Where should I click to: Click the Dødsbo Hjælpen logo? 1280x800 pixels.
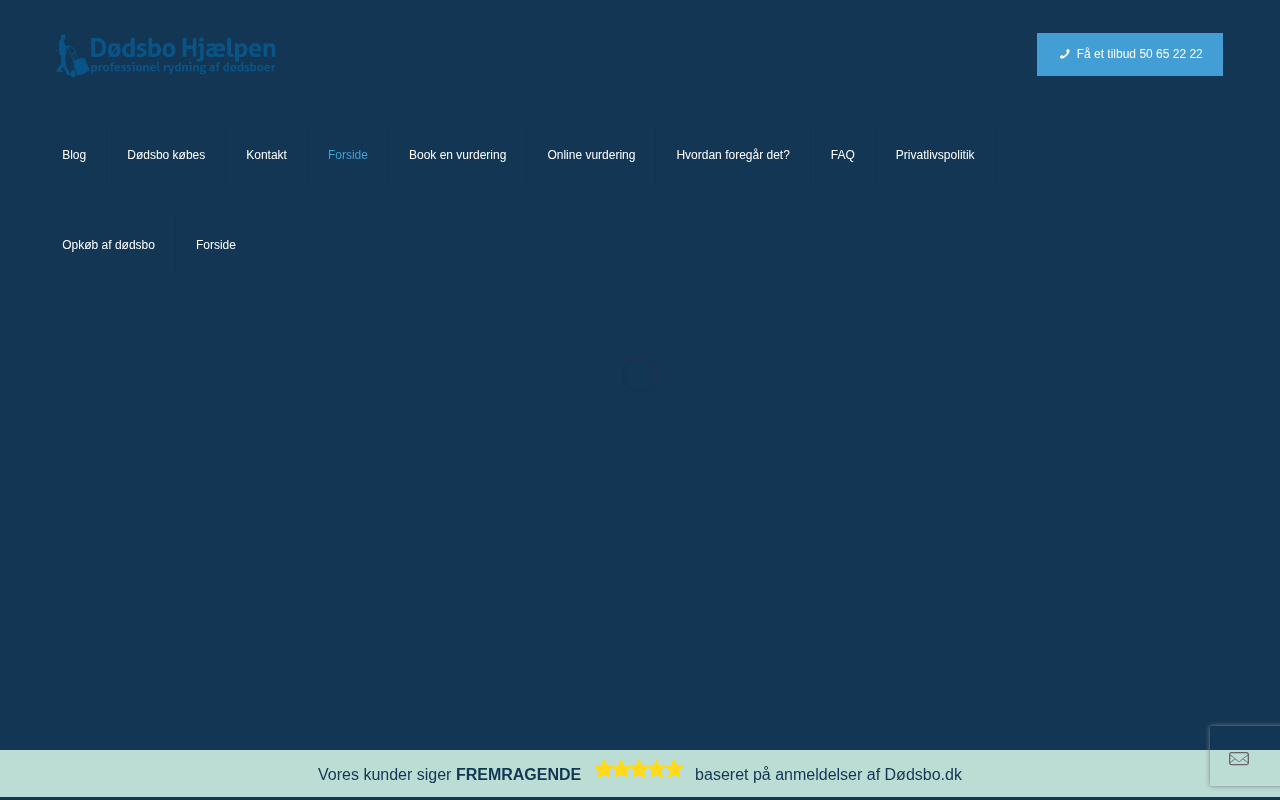(x=166, y=55)
